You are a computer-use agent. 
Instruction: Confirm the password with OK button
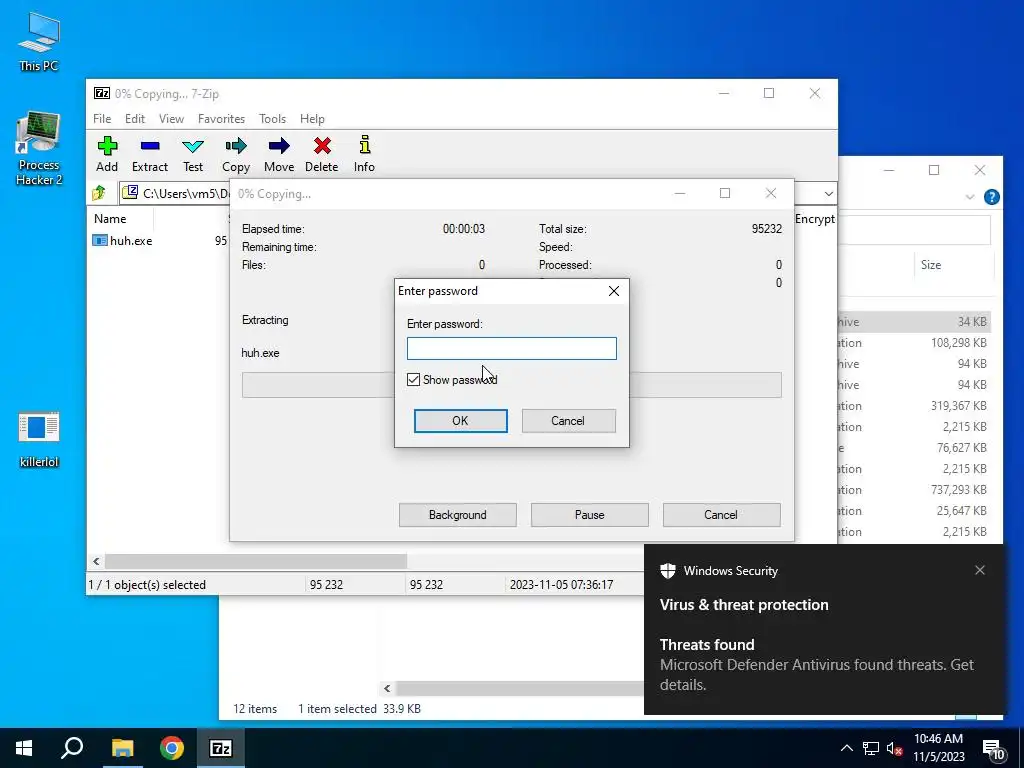tap(460, 421)
